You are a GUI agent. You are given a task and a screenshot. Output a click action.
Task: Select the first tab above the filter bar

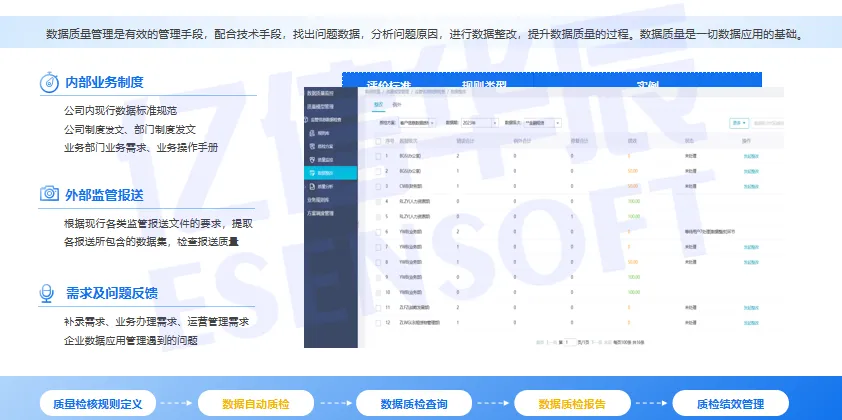378,103
